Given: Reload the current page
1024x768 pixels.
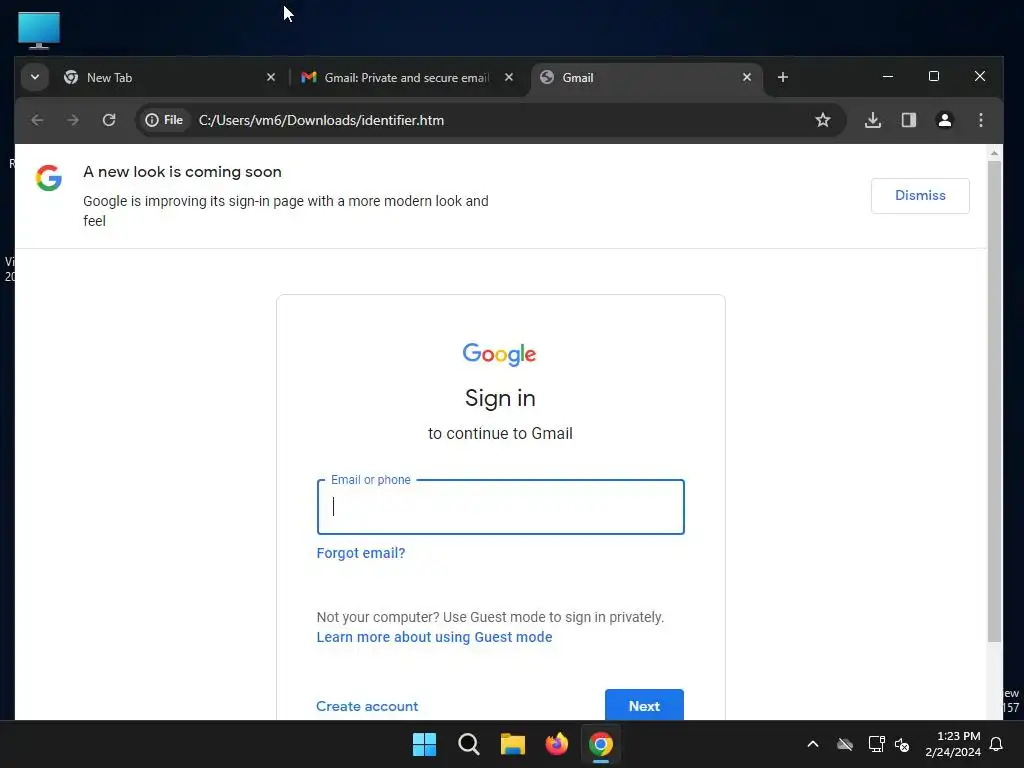Looking at the screenshot, I should click(x=109, y=120).
